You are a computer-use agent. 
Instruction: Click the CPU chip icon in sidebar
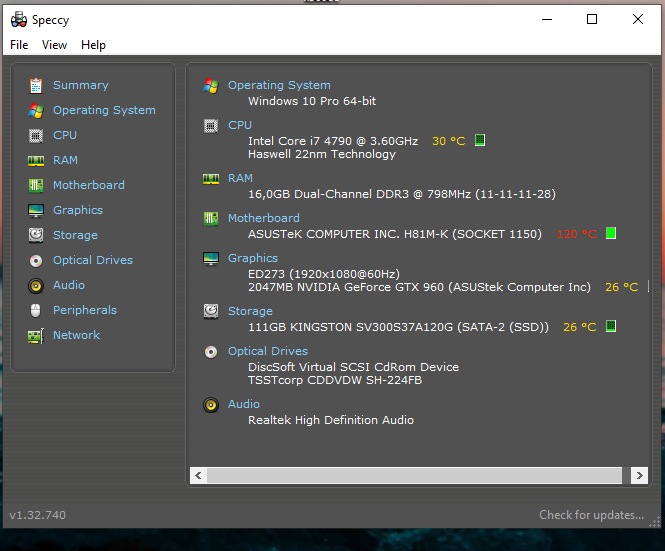pos(36,136)
